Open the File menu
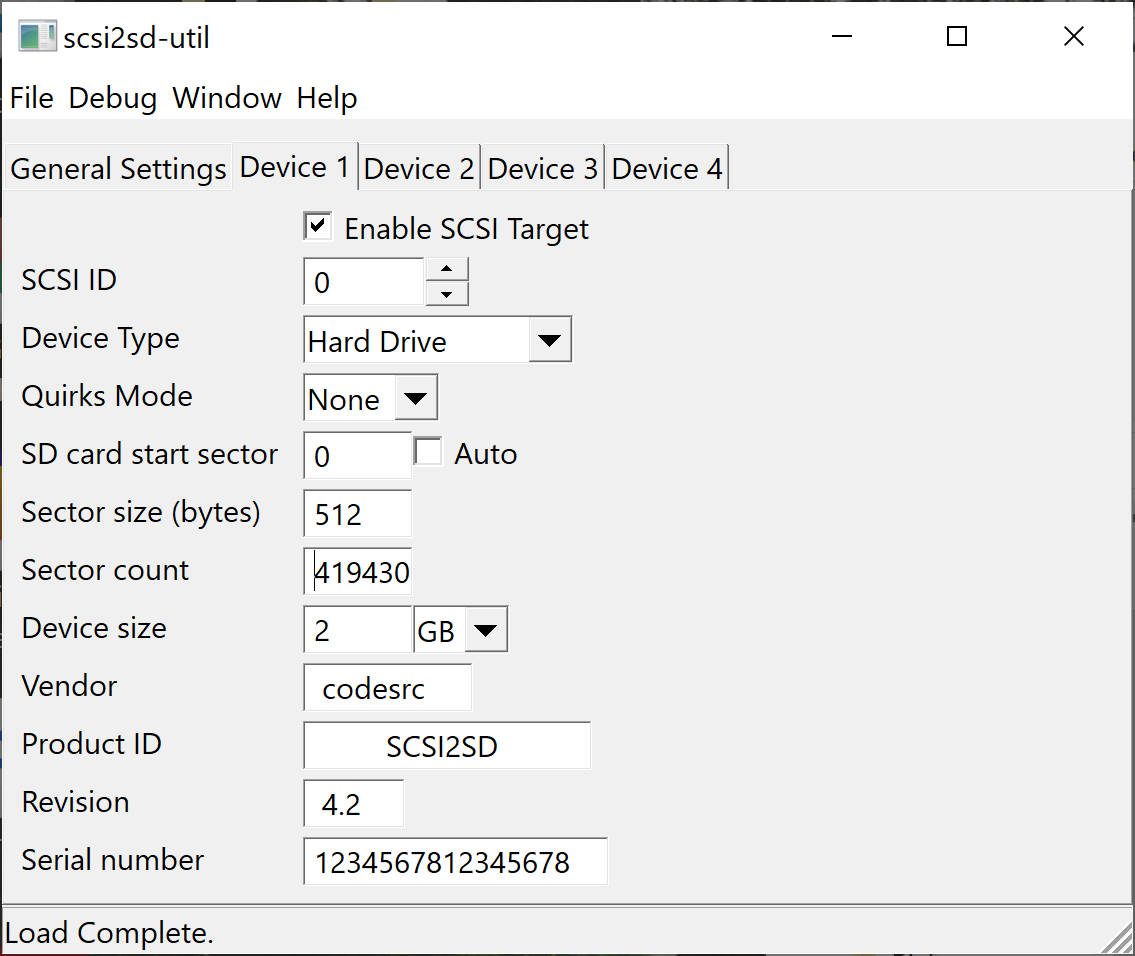 click(x=32, y=98)
